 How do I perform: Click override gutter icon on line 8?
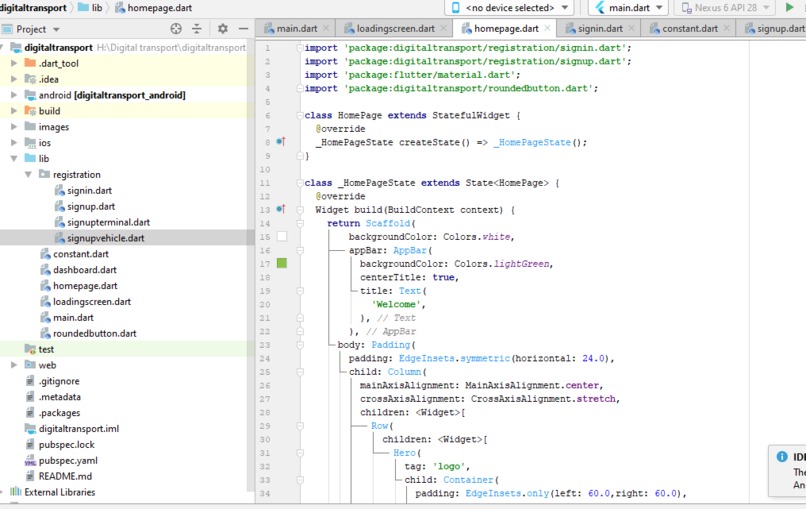pos(281,141)
